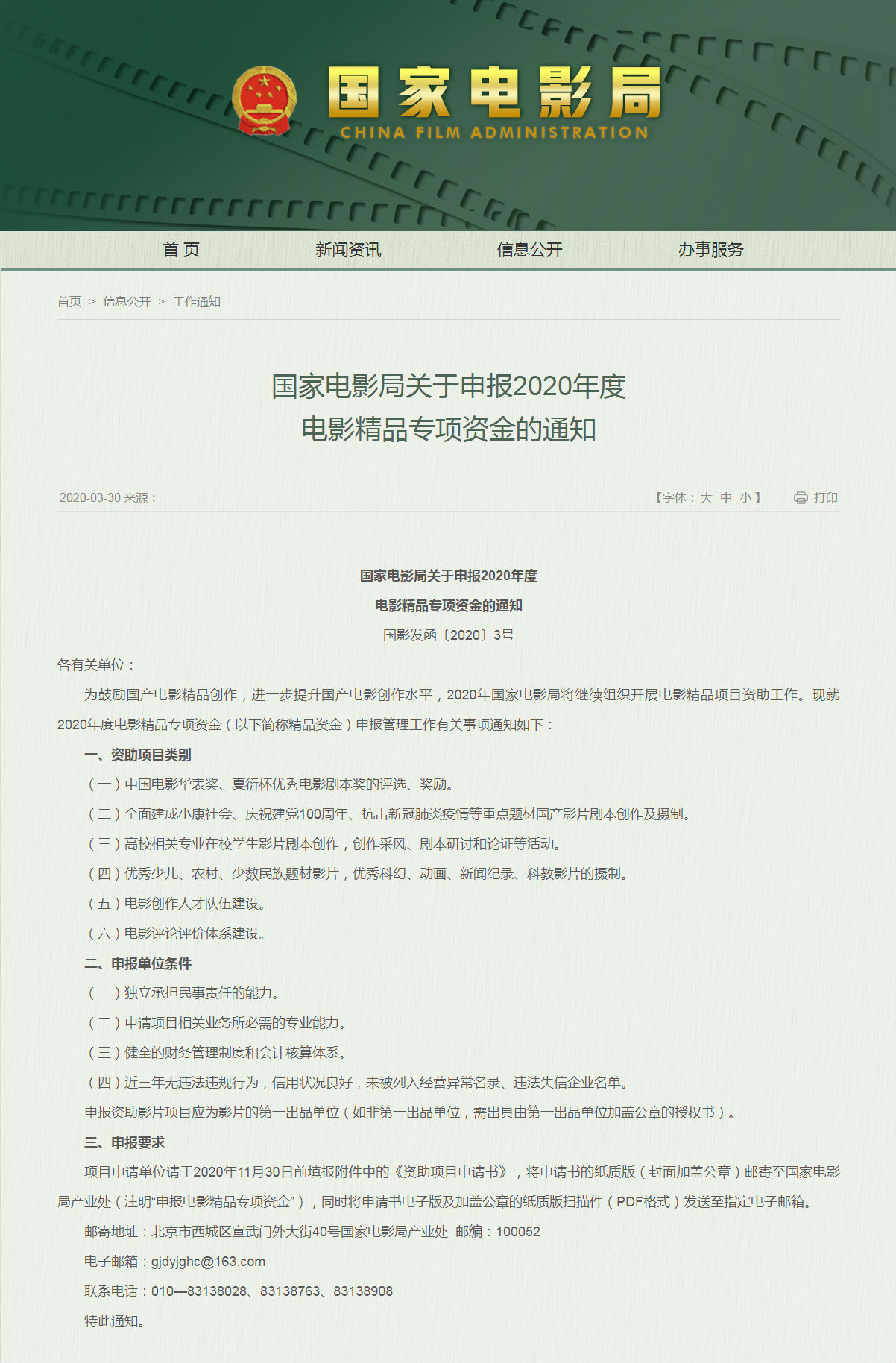Click the bold subtitle 电影精品专项资金的通知
The image size is (896, 1363).
(448, 605)
